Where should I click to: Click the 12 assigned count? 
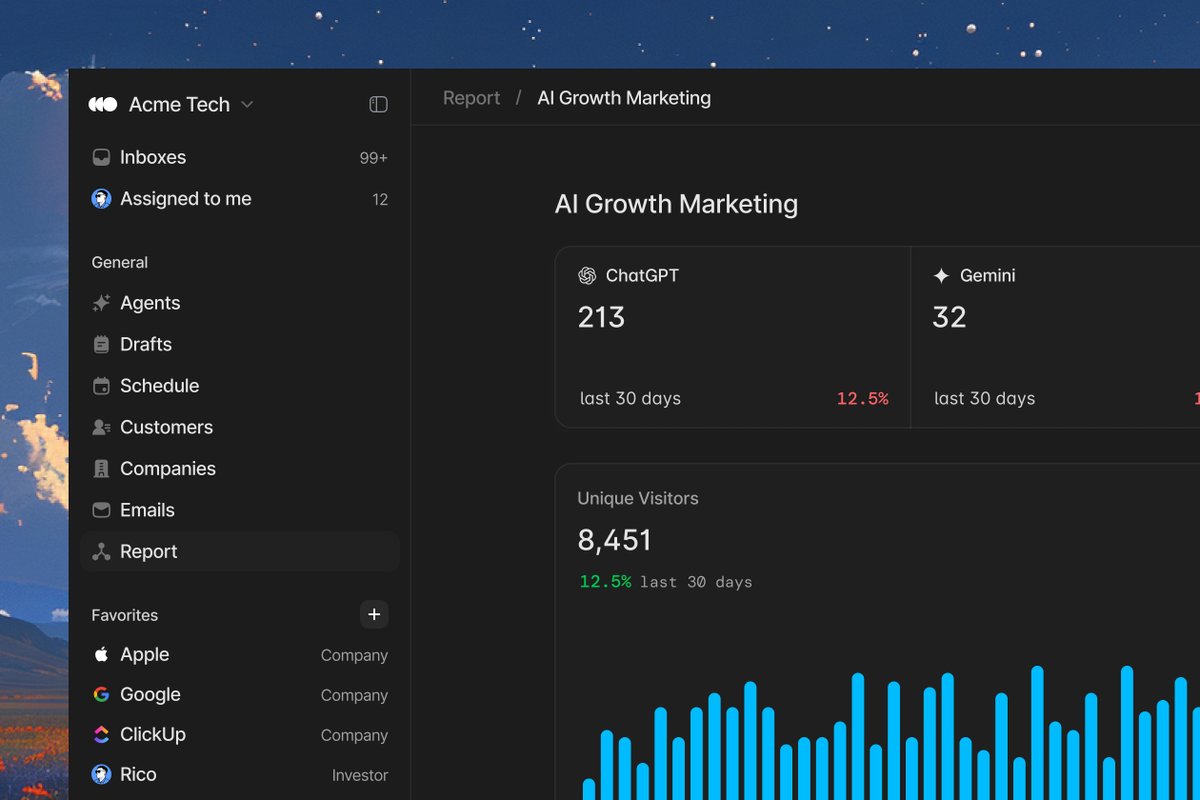pos(380,199)
